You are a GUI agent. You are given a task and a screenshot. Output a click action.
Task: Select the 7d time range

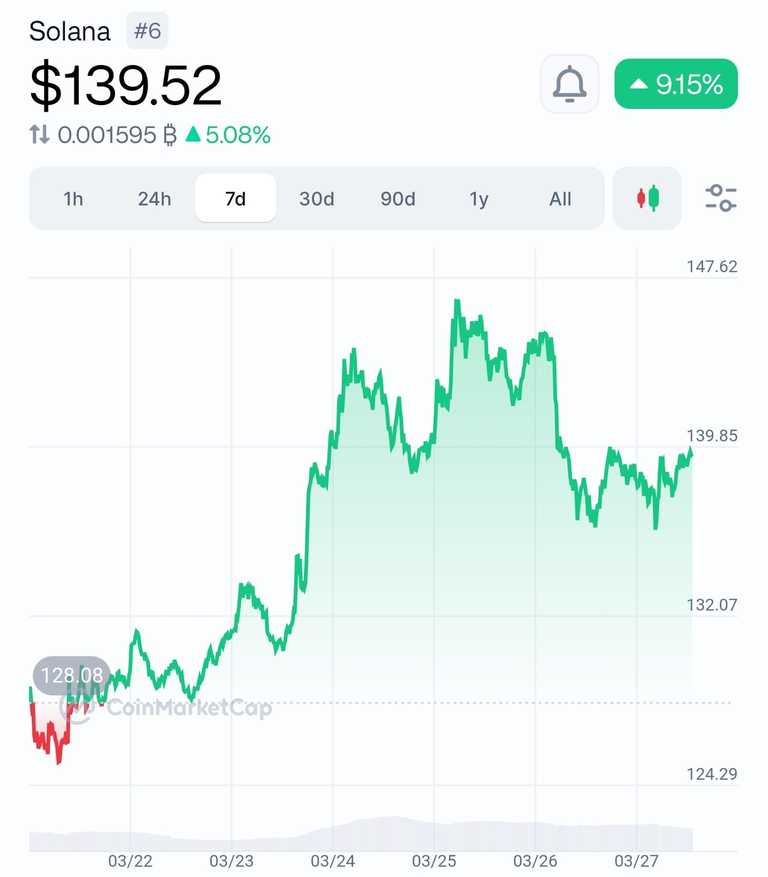(x=235, y=199)
